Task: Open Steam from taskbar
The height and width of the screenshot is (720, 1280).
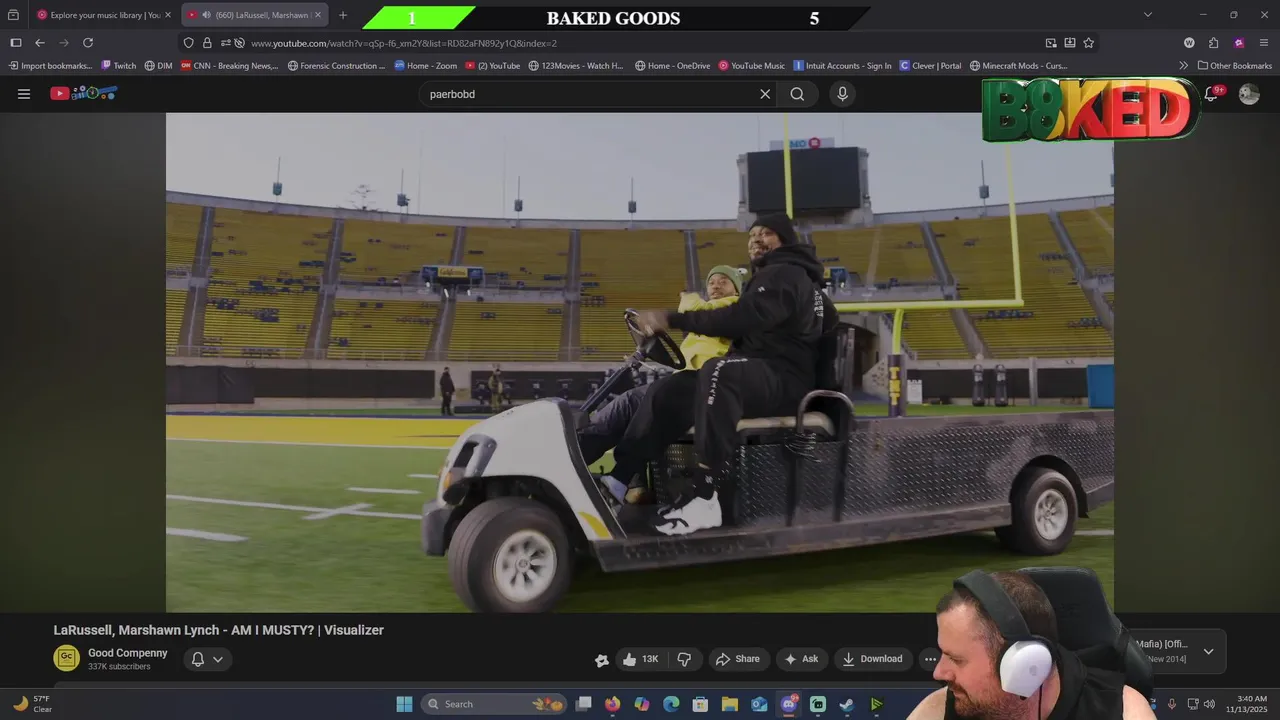Action: pyautogui.click(x=847, y=704)
